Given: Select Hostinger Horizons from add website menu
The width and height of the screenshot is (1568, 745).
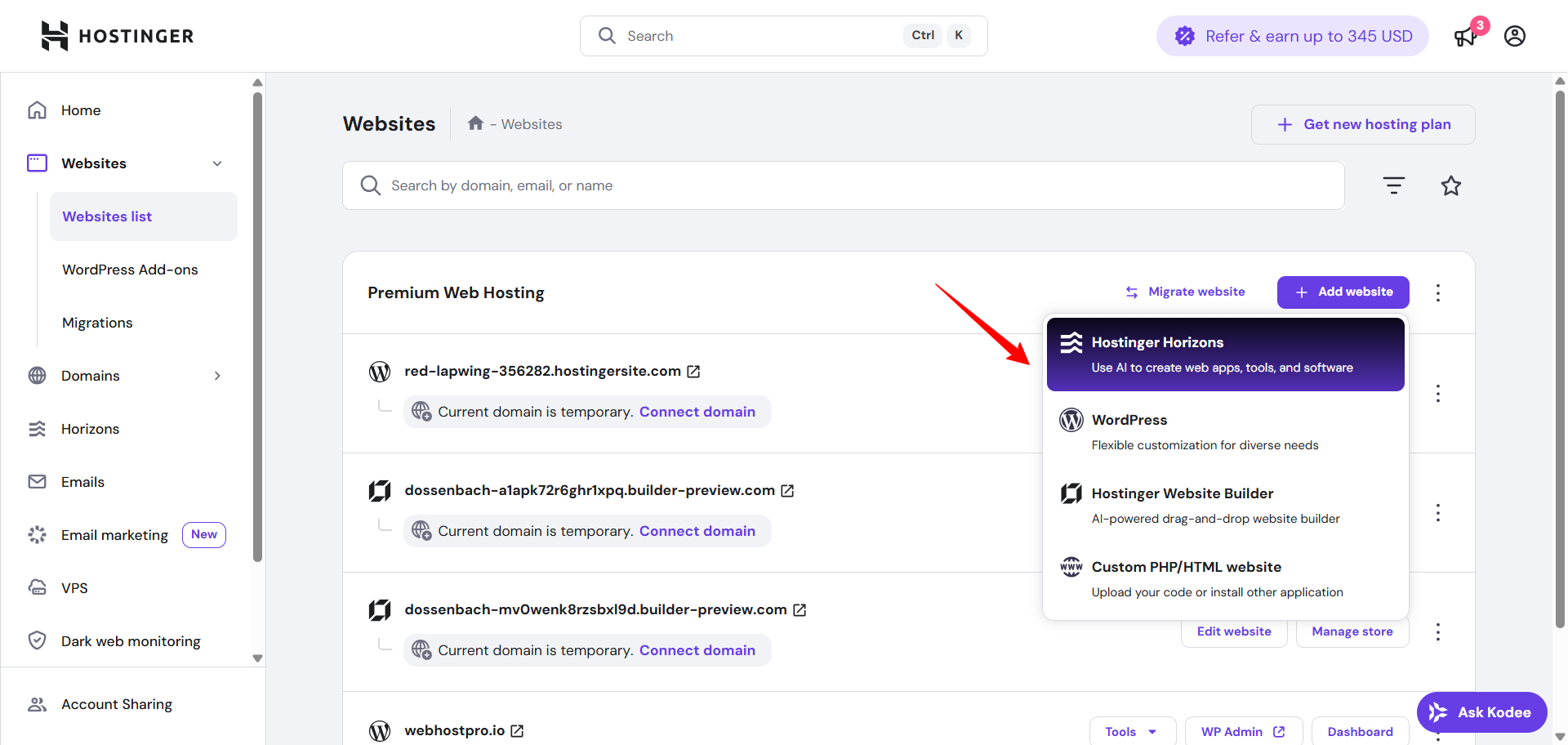Looking at the screenshot, I should coord(1225,355).
